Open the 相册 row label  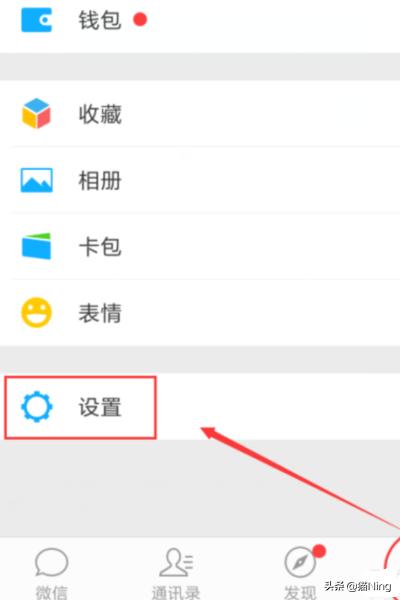pyautogui.click(x=100, y=181)
